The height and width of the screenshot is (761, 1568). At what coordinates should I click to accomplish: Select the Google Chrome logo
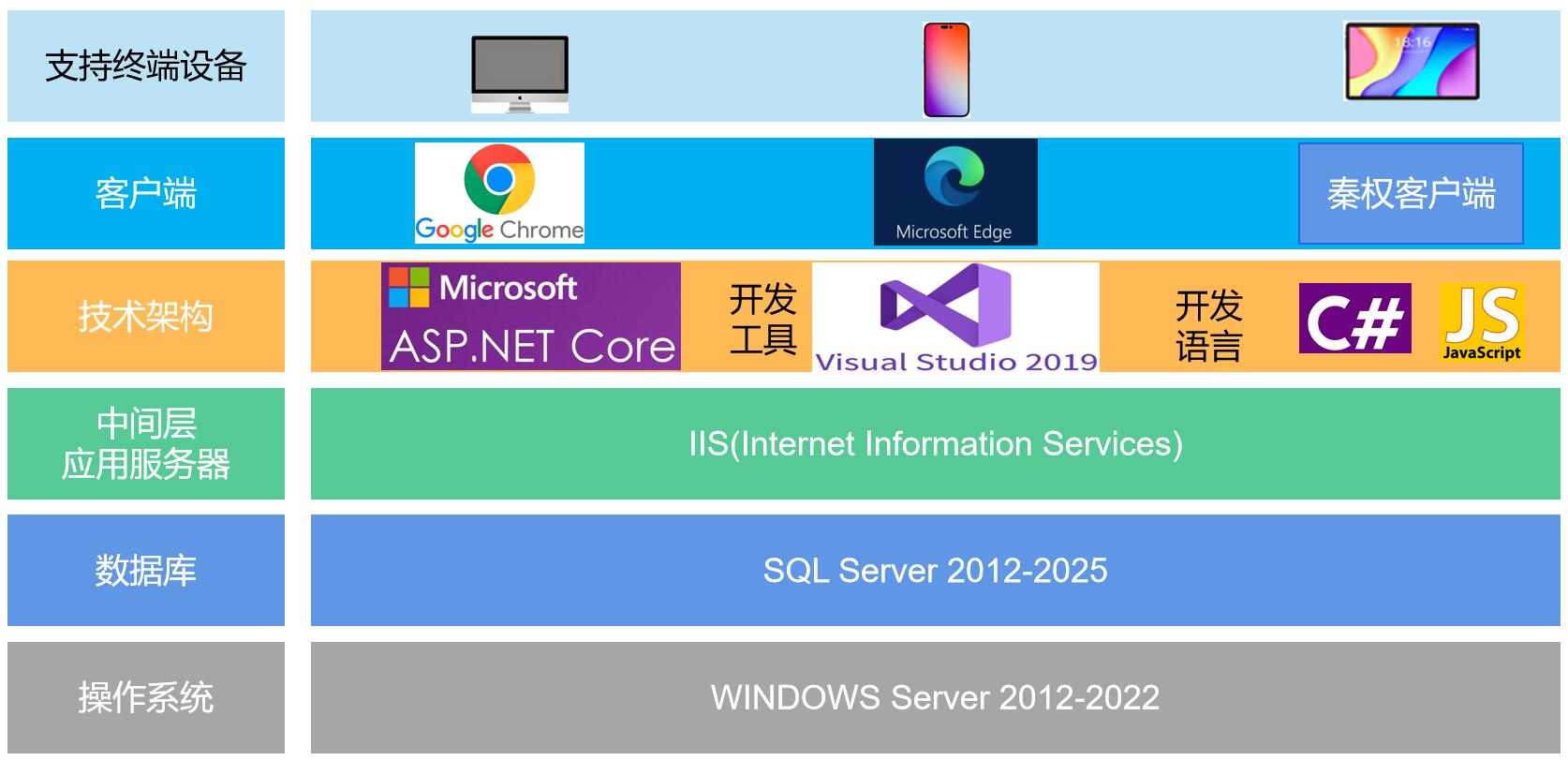coord(499,193)
